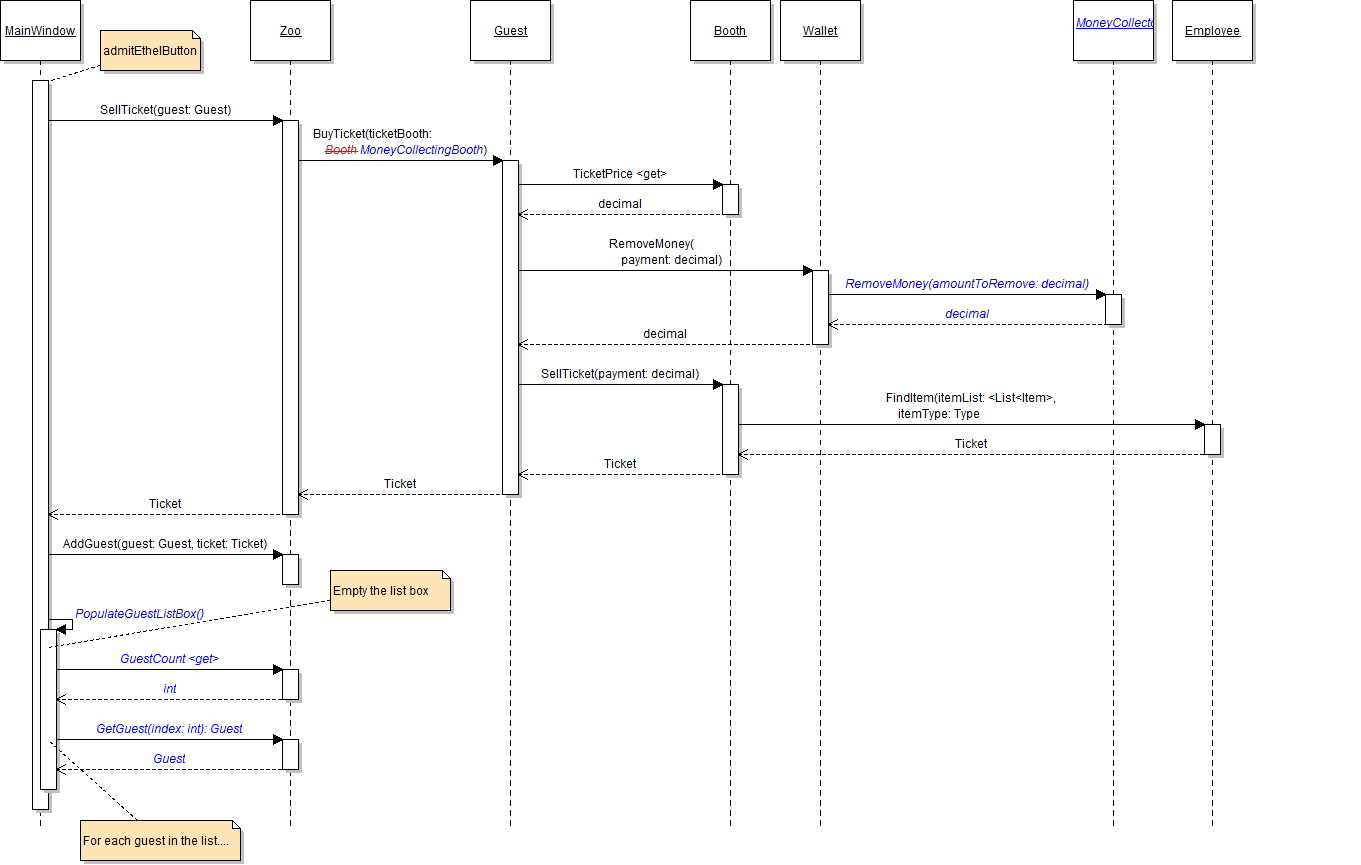Select the SellTicket(guest: Guest) message label
1361x865 pixels.
pyautogui.click(x=165, y=110)
